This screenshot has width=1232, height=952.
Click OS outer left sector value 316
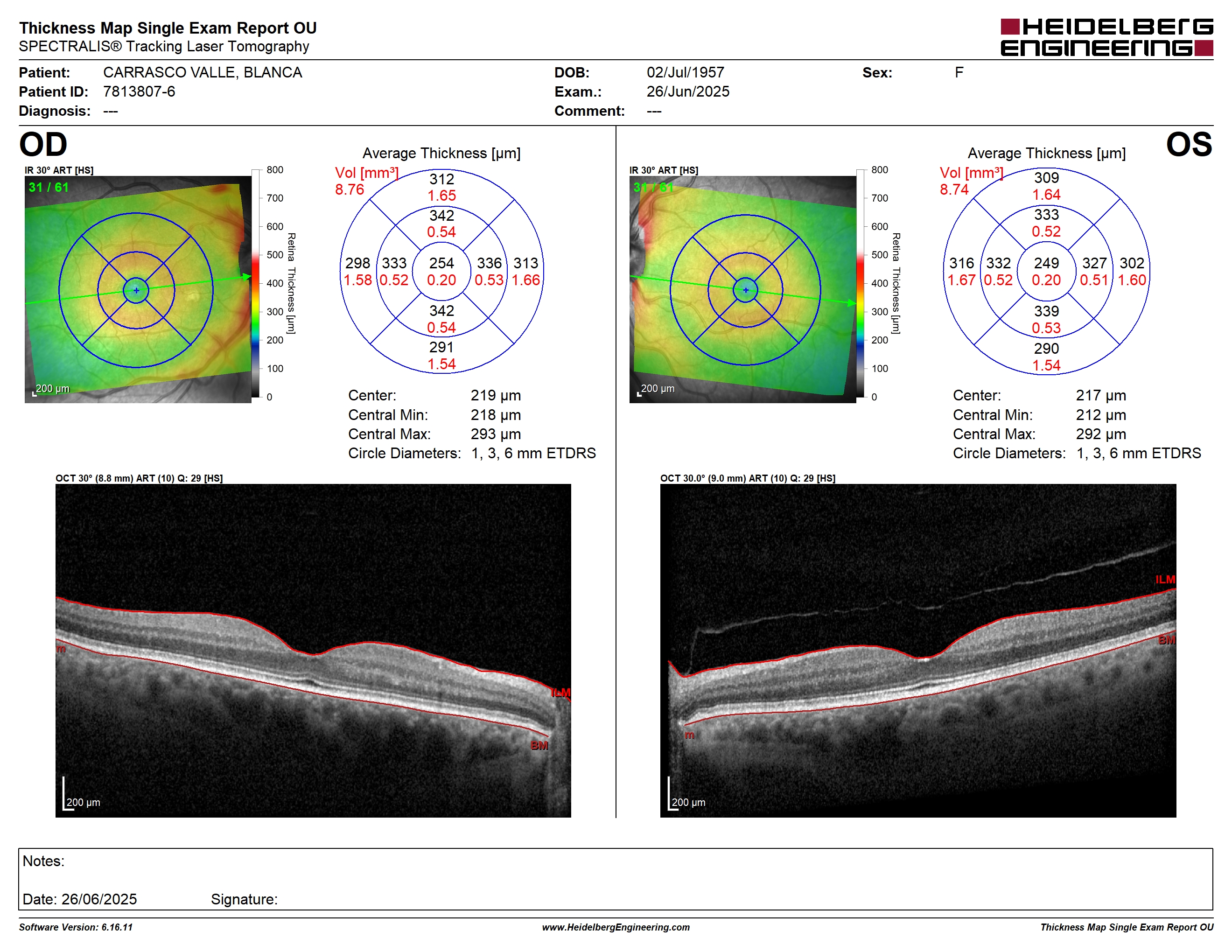(962, 263)
